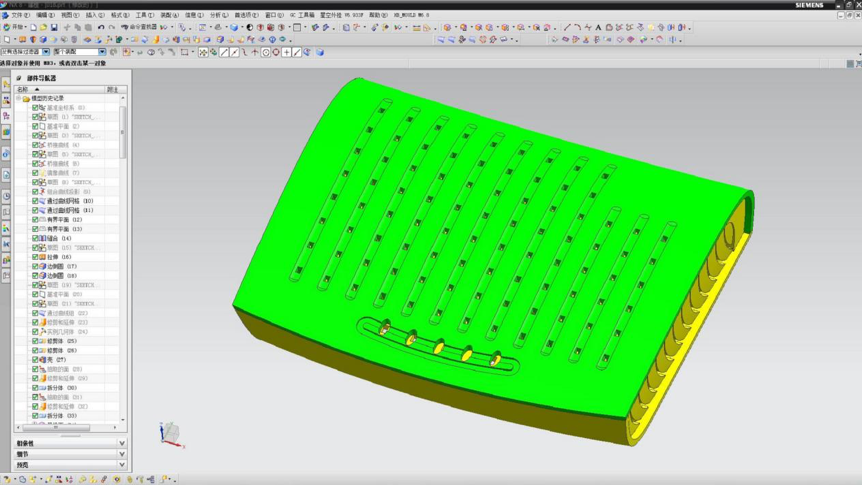Click the Undo arrow icon
Viewport: 862px width, 485px height.
tap(101, 27)
